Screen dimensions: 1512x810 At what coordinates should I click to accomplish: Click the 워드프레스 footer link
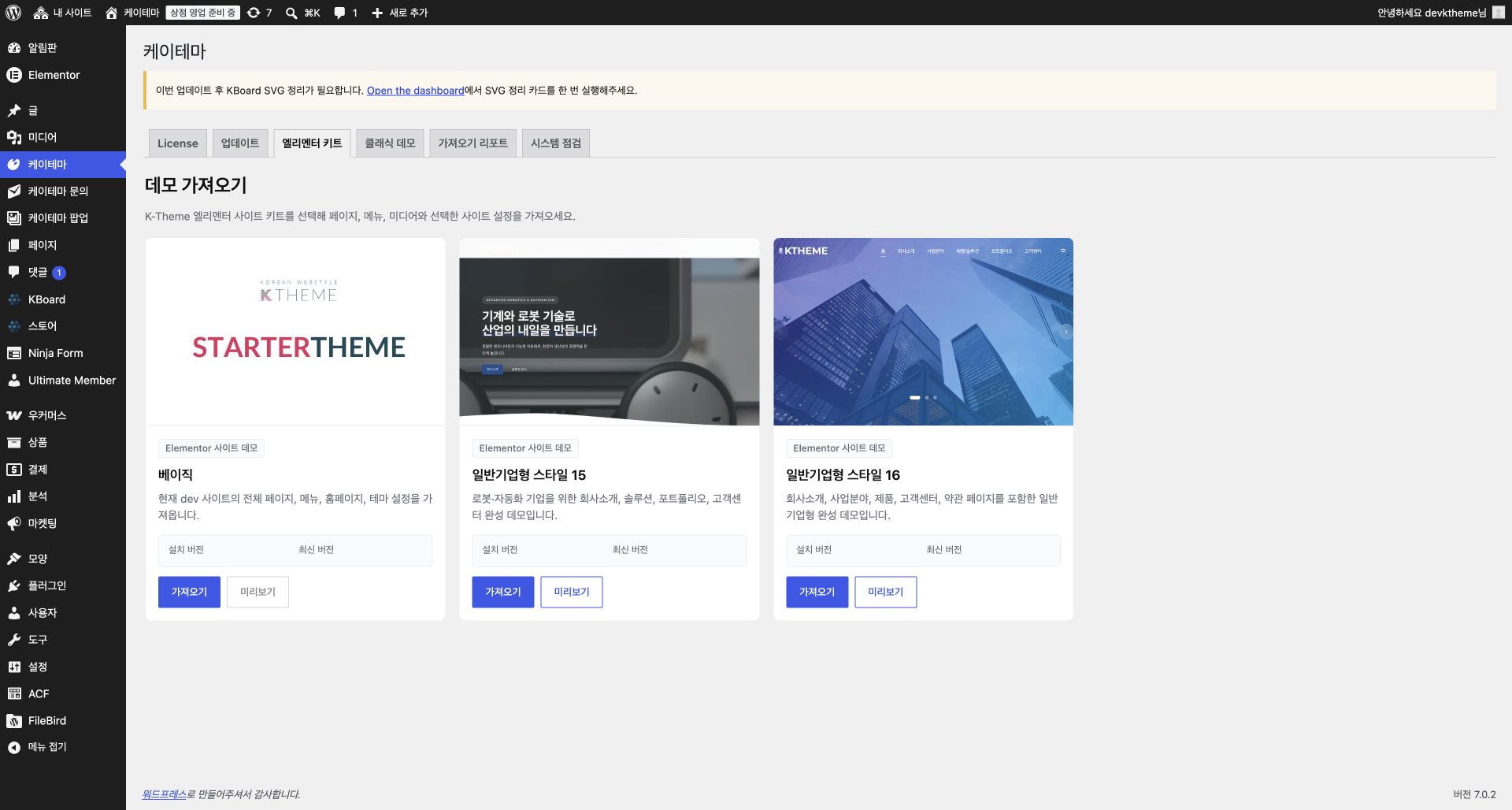[x=164, y=794]
